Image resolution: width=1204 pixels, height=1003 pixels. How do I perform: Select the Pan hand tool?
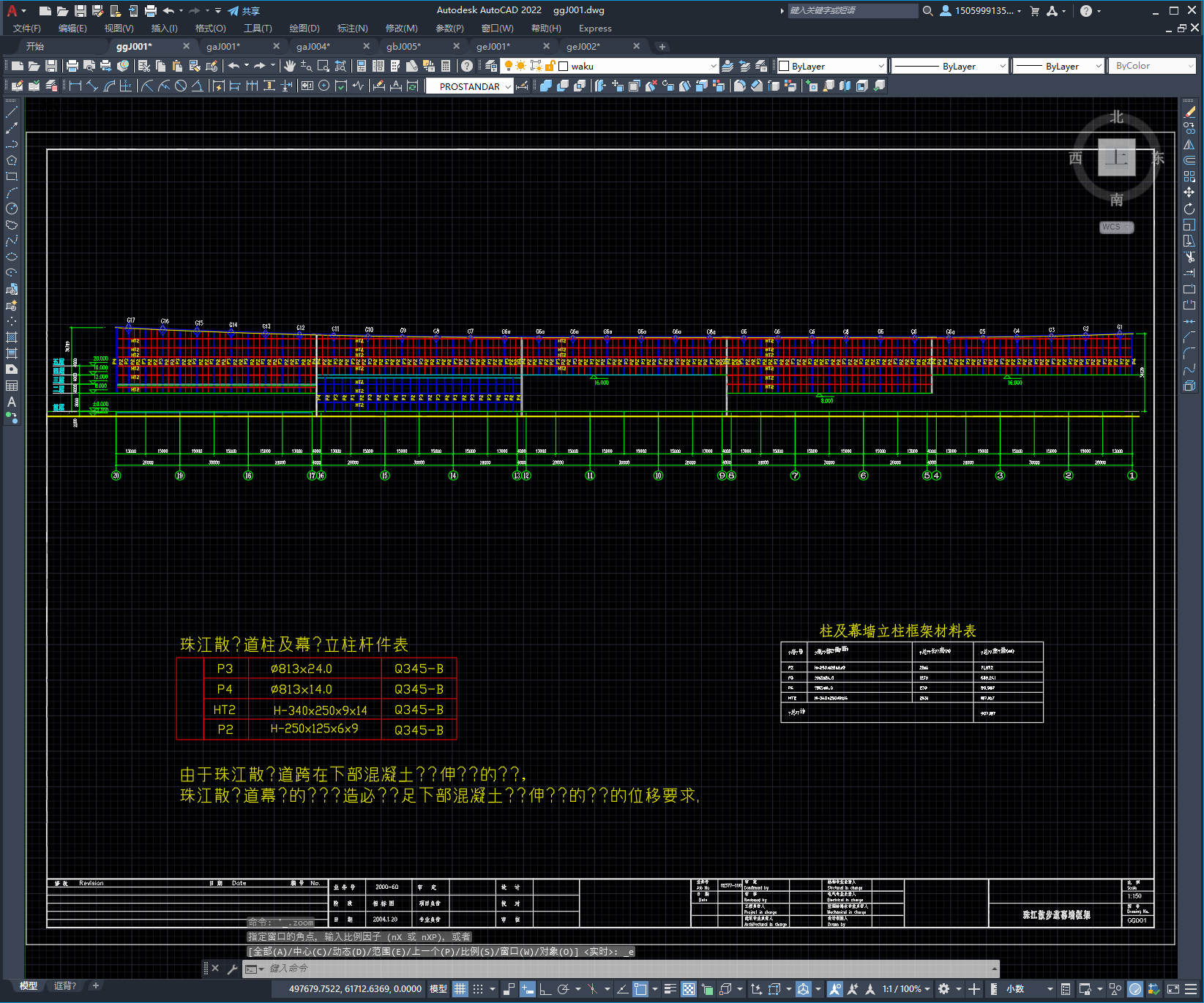click(x=290, y=66)
